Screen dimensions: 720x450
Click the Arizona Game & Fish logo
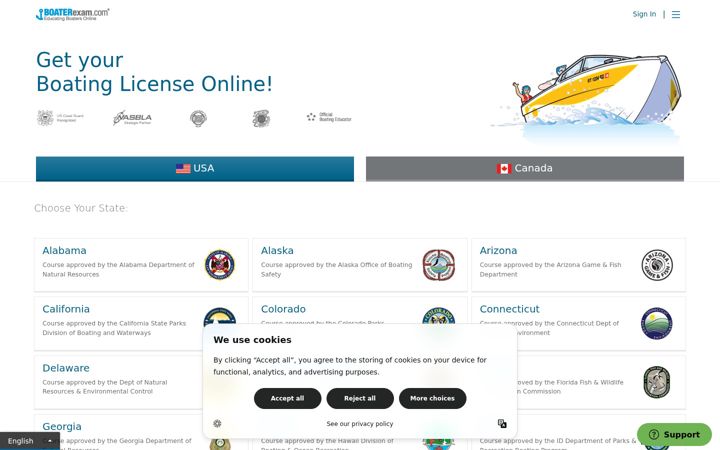click(657, 265)
